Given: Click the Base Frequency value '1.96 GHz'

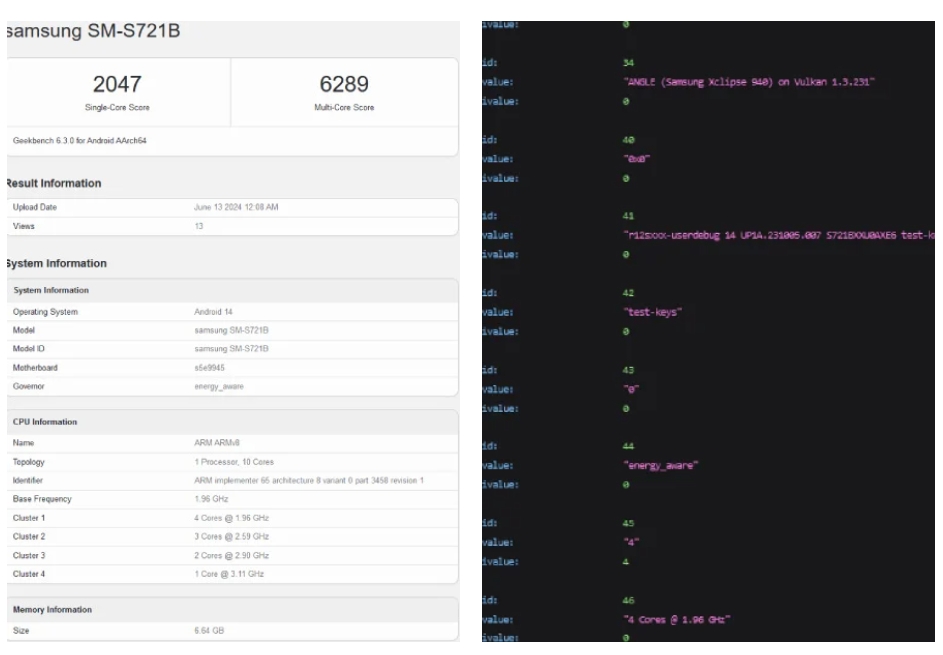Looking at the screenshot, I should tap(211, 499).
